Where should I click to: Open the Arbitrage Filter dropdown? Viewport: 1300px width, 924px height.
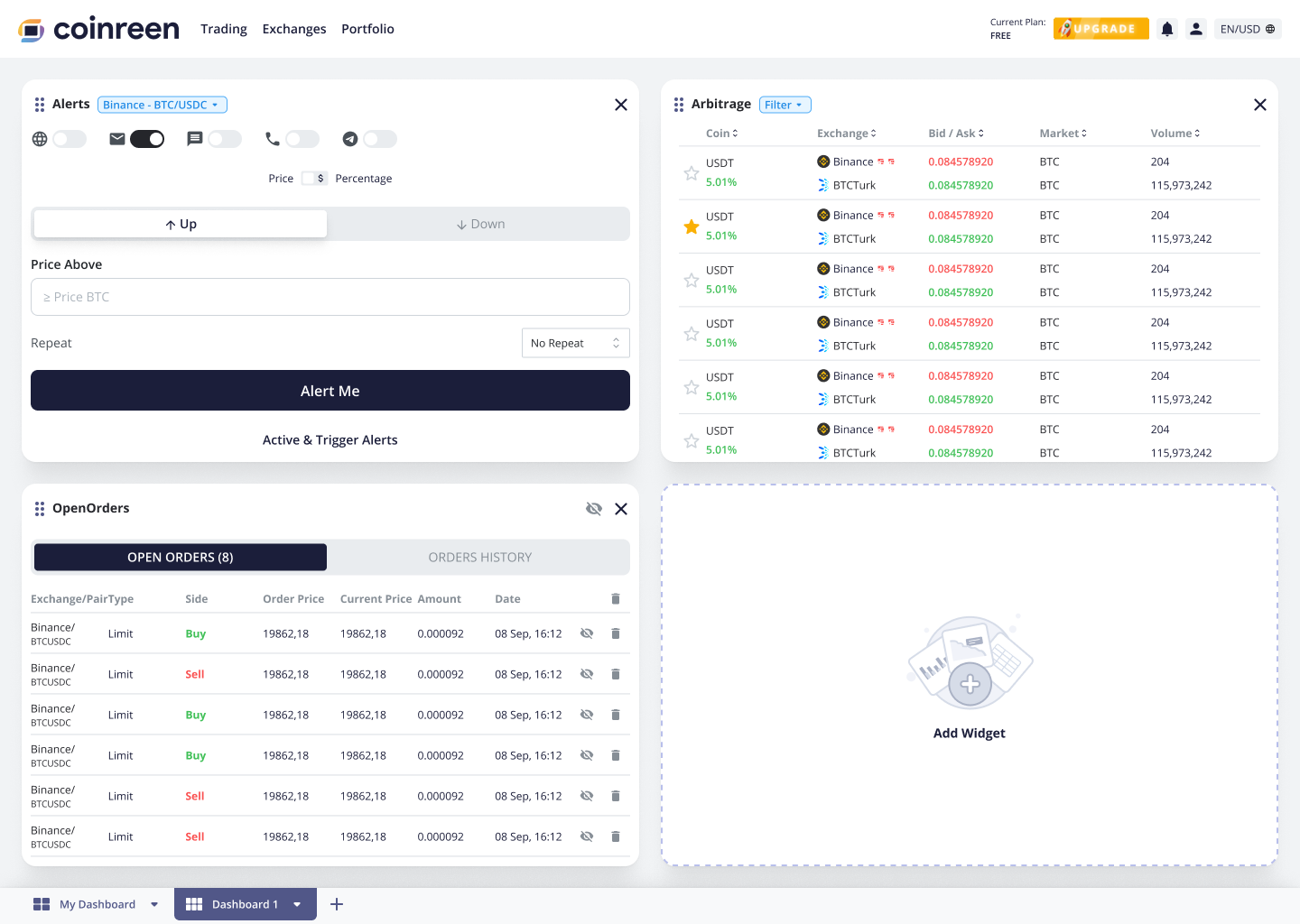(x=785, y=105)
